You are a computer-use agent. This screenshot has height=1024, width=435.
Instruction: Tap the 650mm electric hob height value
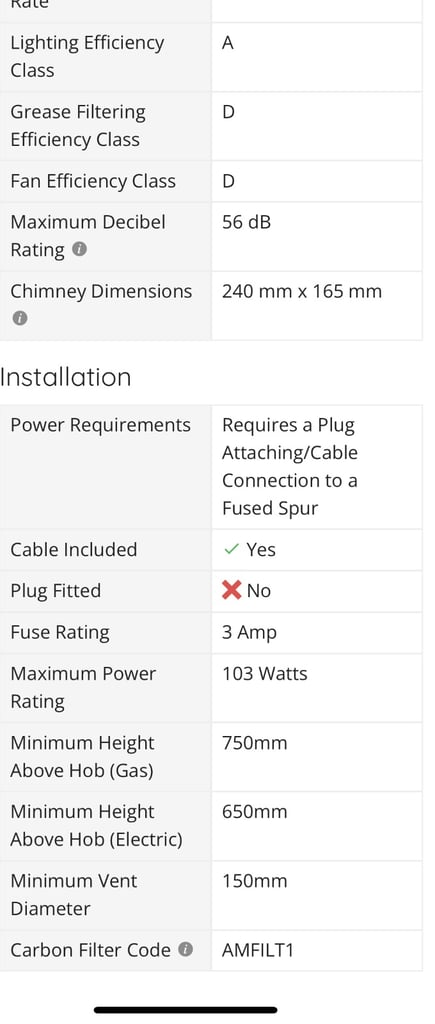point(254,812)
